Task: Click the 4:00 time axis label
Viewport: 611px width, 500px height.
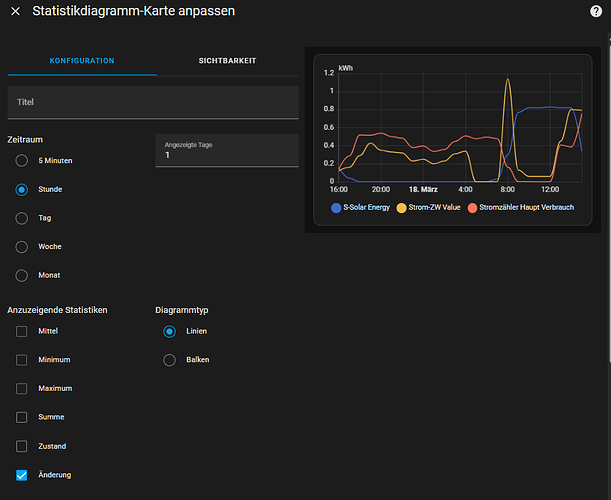Action: point(465,189)
